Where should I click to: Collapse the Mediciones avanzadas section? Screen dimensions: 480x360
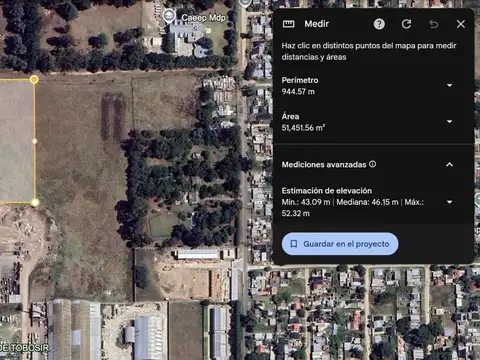449,165
